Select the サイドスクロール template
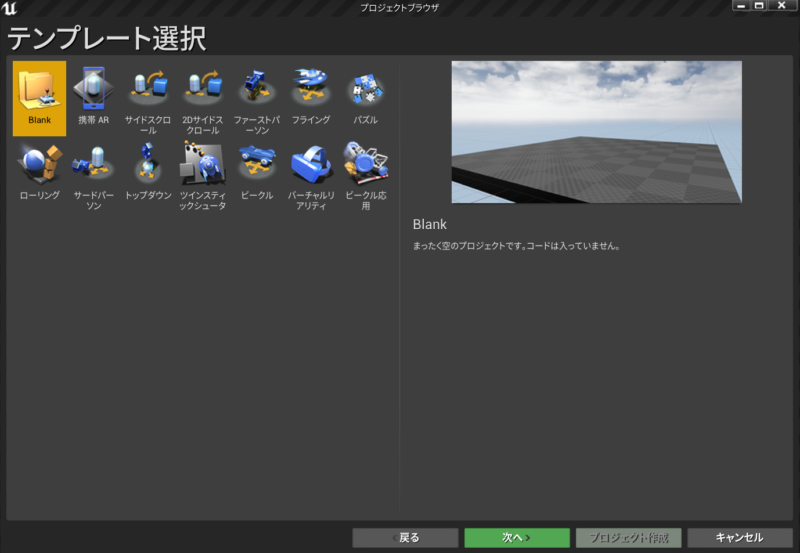Image resolution: width=800 pixels, height=553 pixels. 148,98
